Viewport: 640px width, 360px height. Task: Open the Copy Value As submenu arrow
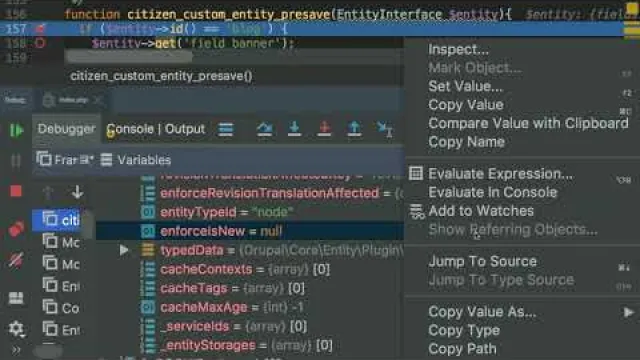(x=629, y=312)
